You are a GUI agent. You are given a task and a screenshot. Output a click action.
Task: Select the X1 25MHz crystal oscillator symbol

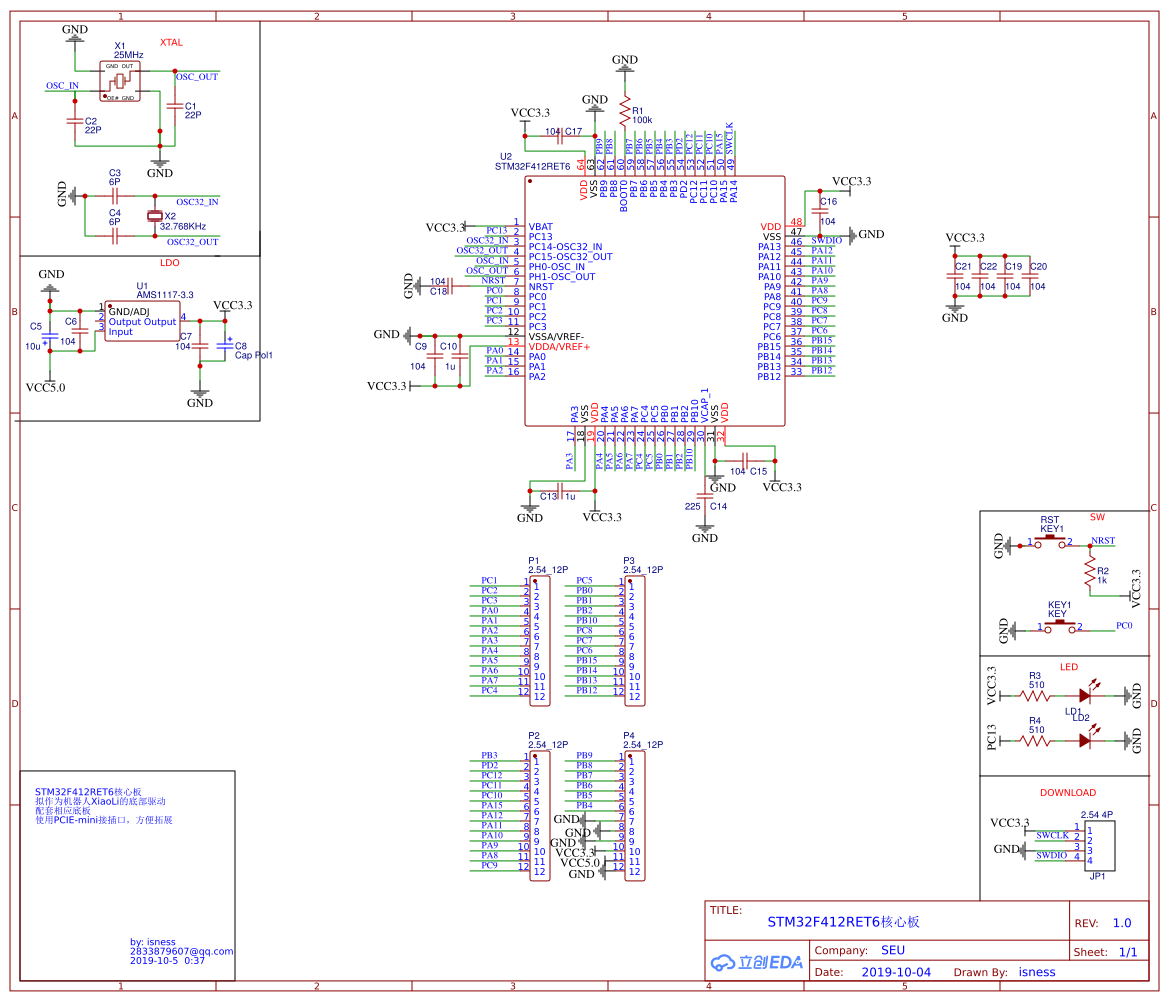[x=120, y=81]
